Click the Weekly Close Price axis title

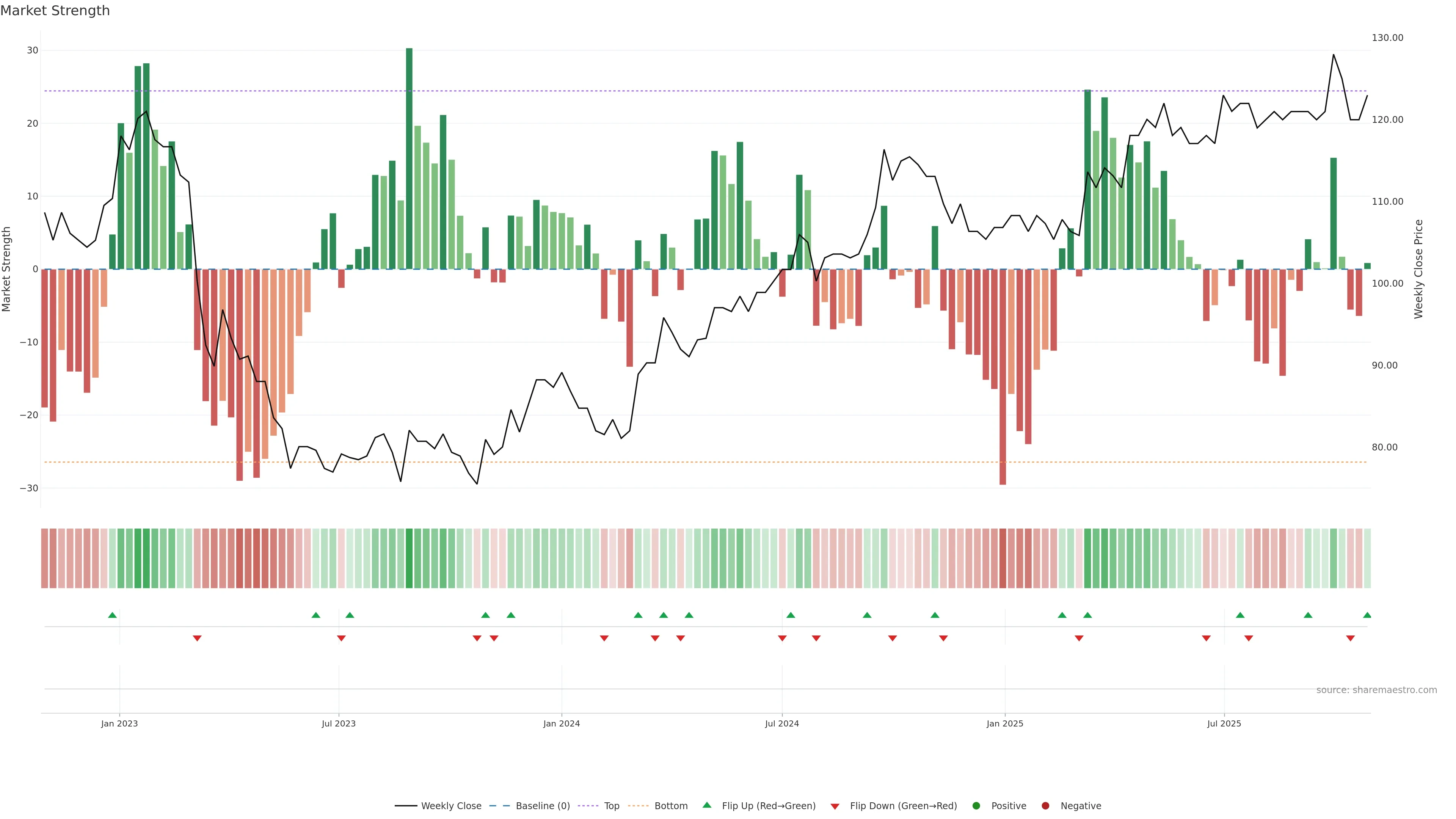tap(1418, 269)
